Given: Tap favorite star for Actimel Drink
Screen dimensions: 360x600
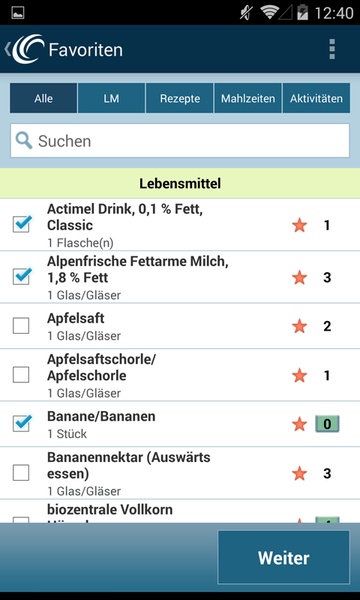Looking at the screenshot, I should (300, 225).
